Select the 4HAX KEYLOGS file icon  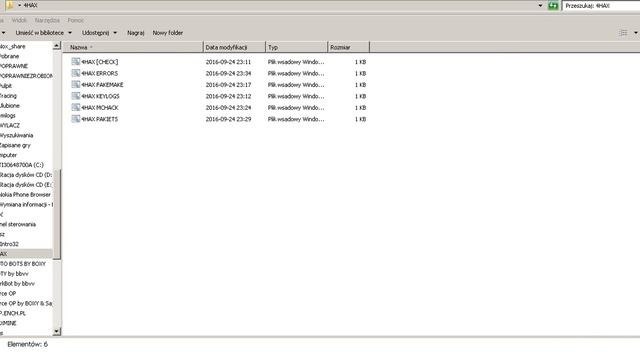click(x=76, y=96)
